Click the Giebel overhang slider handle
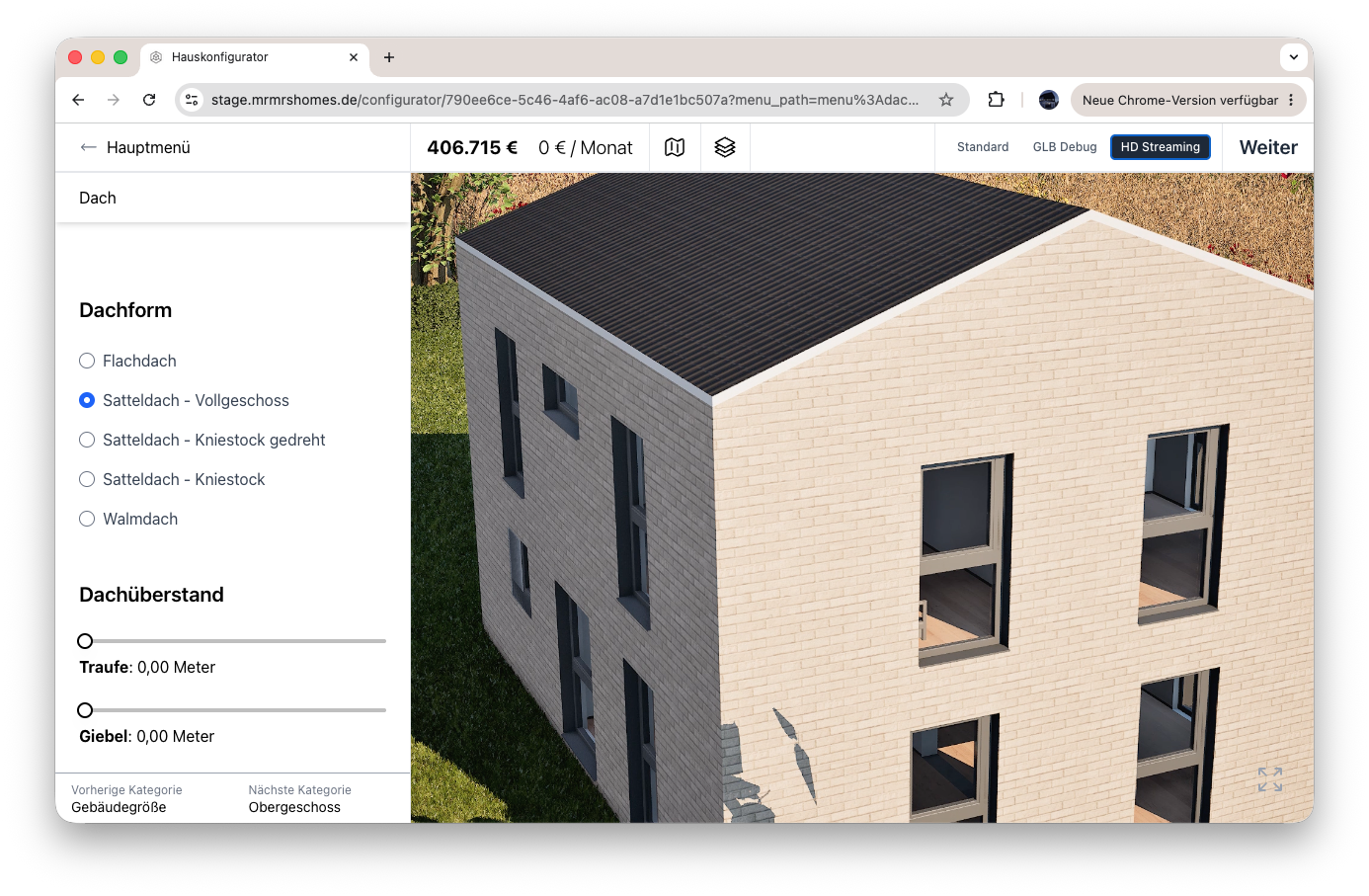1369x896 pixels. [x=85, y=710]
